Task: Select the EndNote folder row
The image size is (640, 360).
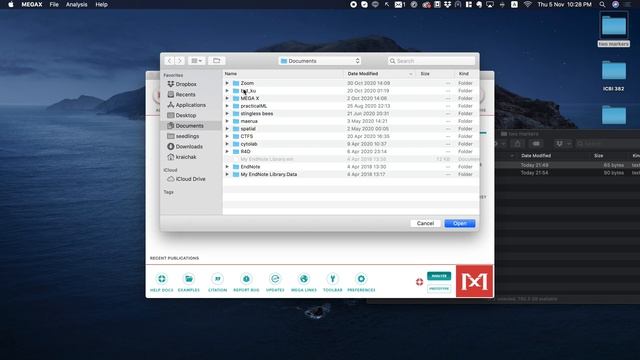Action: (351, 167)
